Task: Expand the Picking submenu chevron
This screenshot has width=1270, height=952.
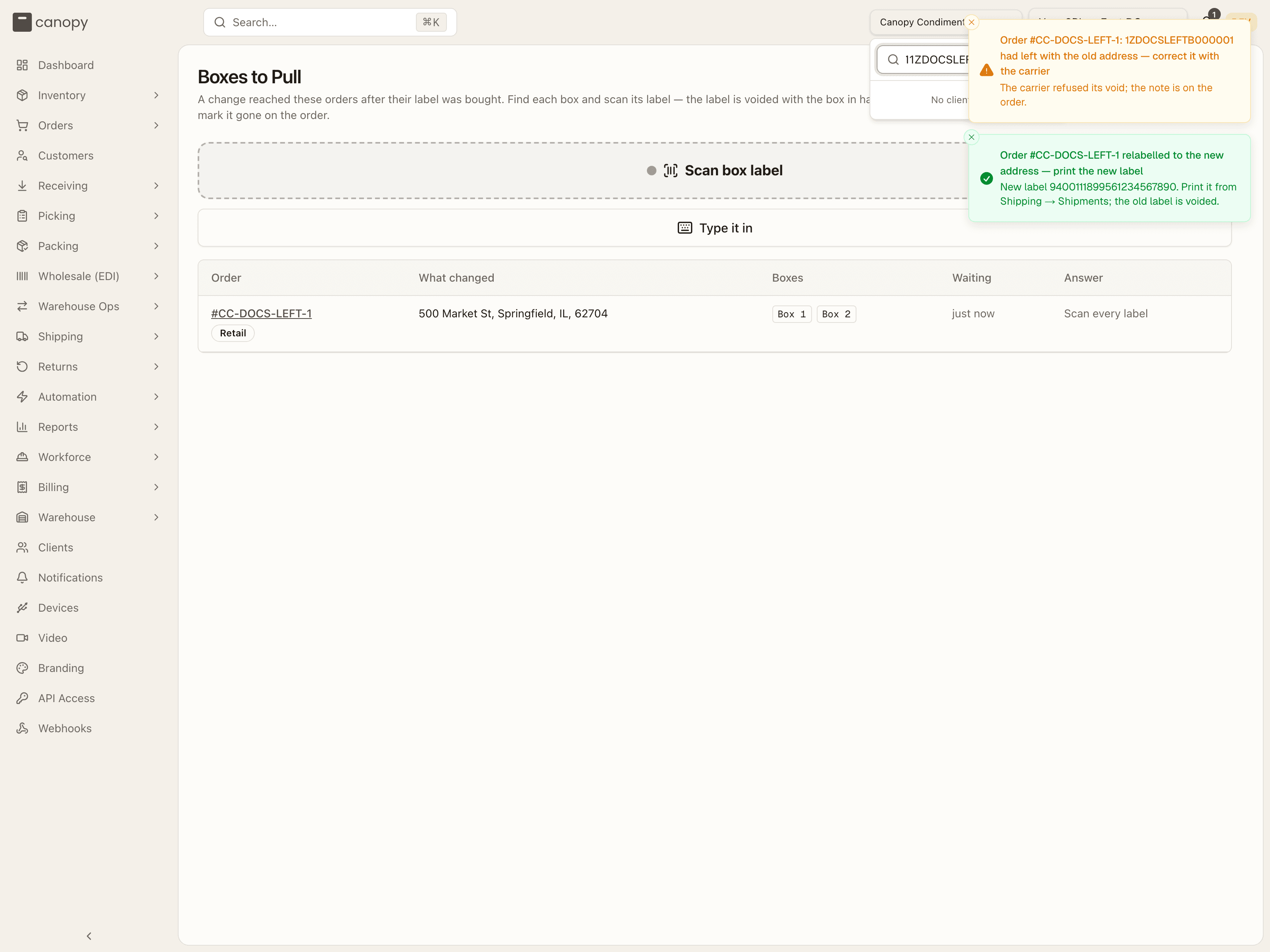Action: (156, 216)
